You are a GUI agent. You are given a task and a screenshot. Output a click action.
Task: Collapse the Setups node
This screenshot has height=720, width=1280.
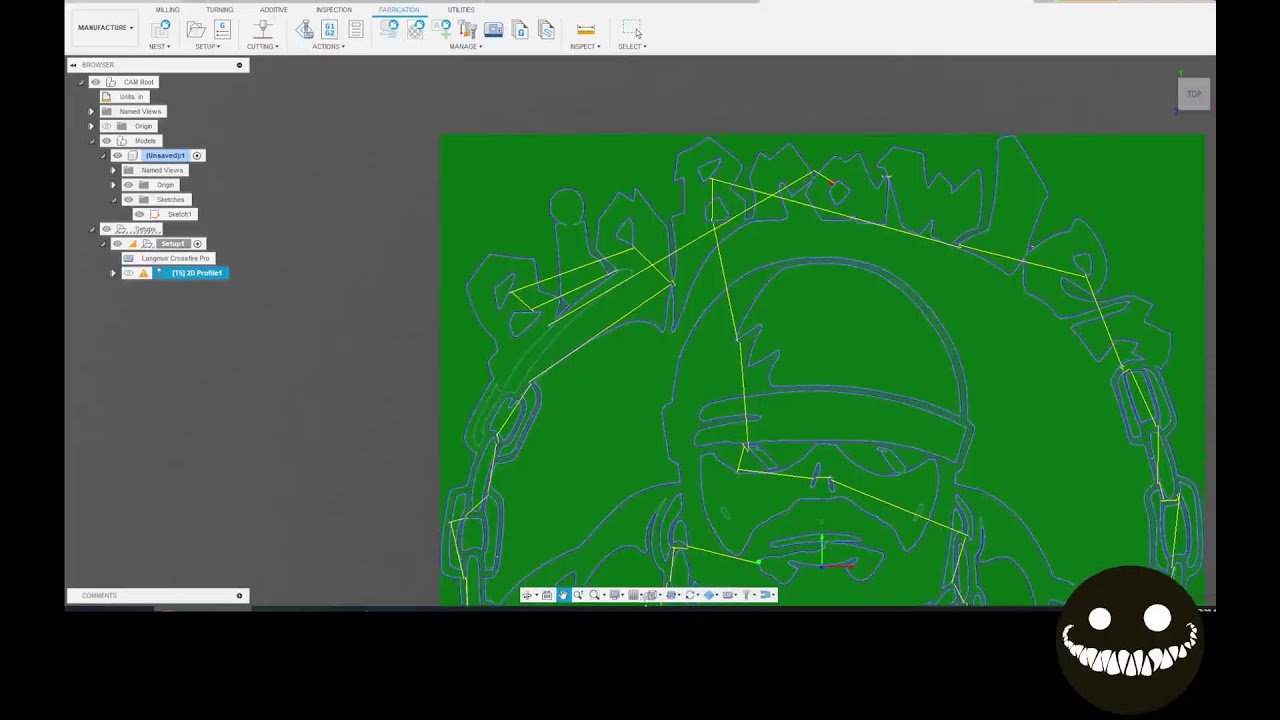pyautogui.click(x=91, y=229)
